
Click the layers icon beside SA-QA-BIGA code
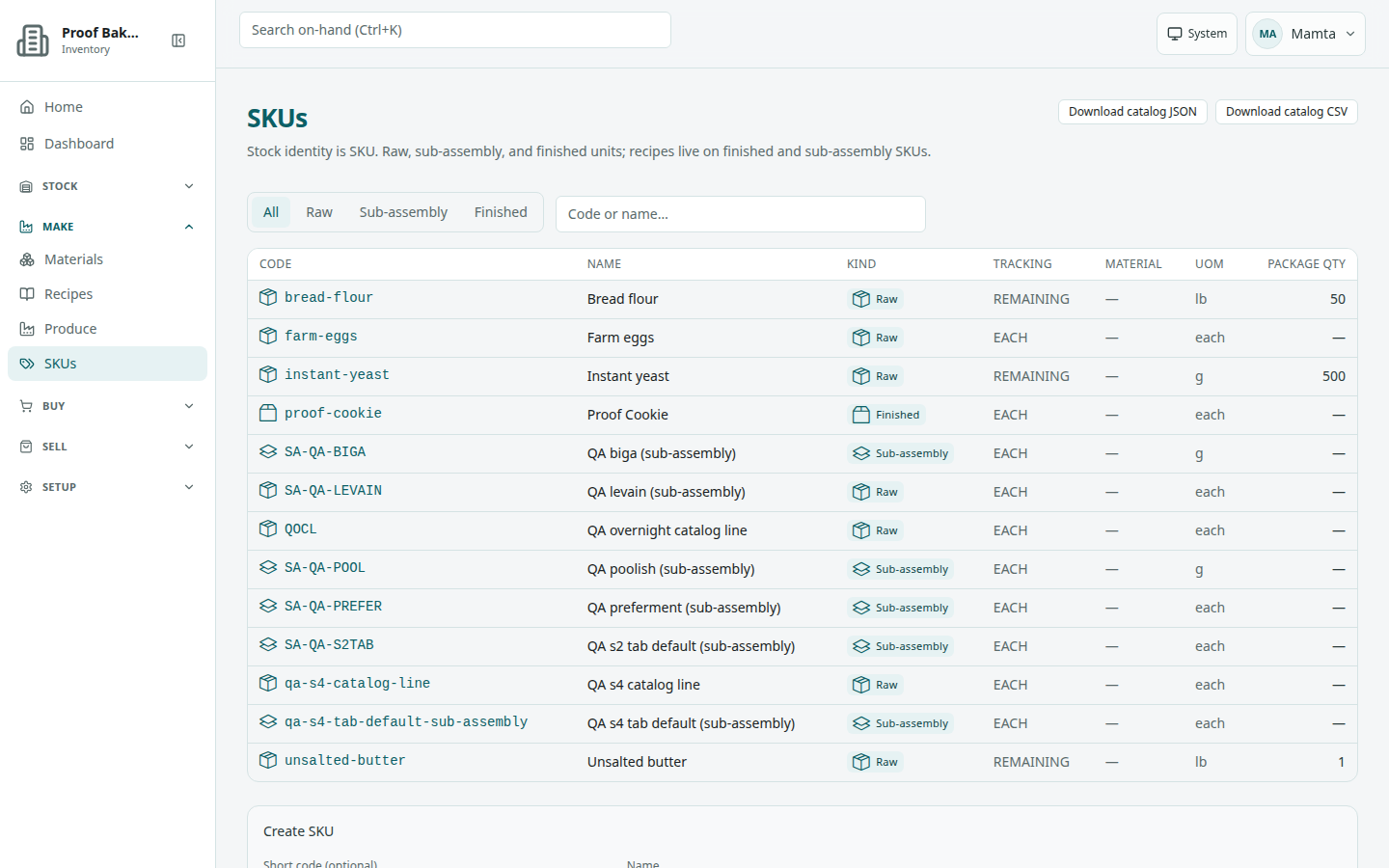[268, 451]
